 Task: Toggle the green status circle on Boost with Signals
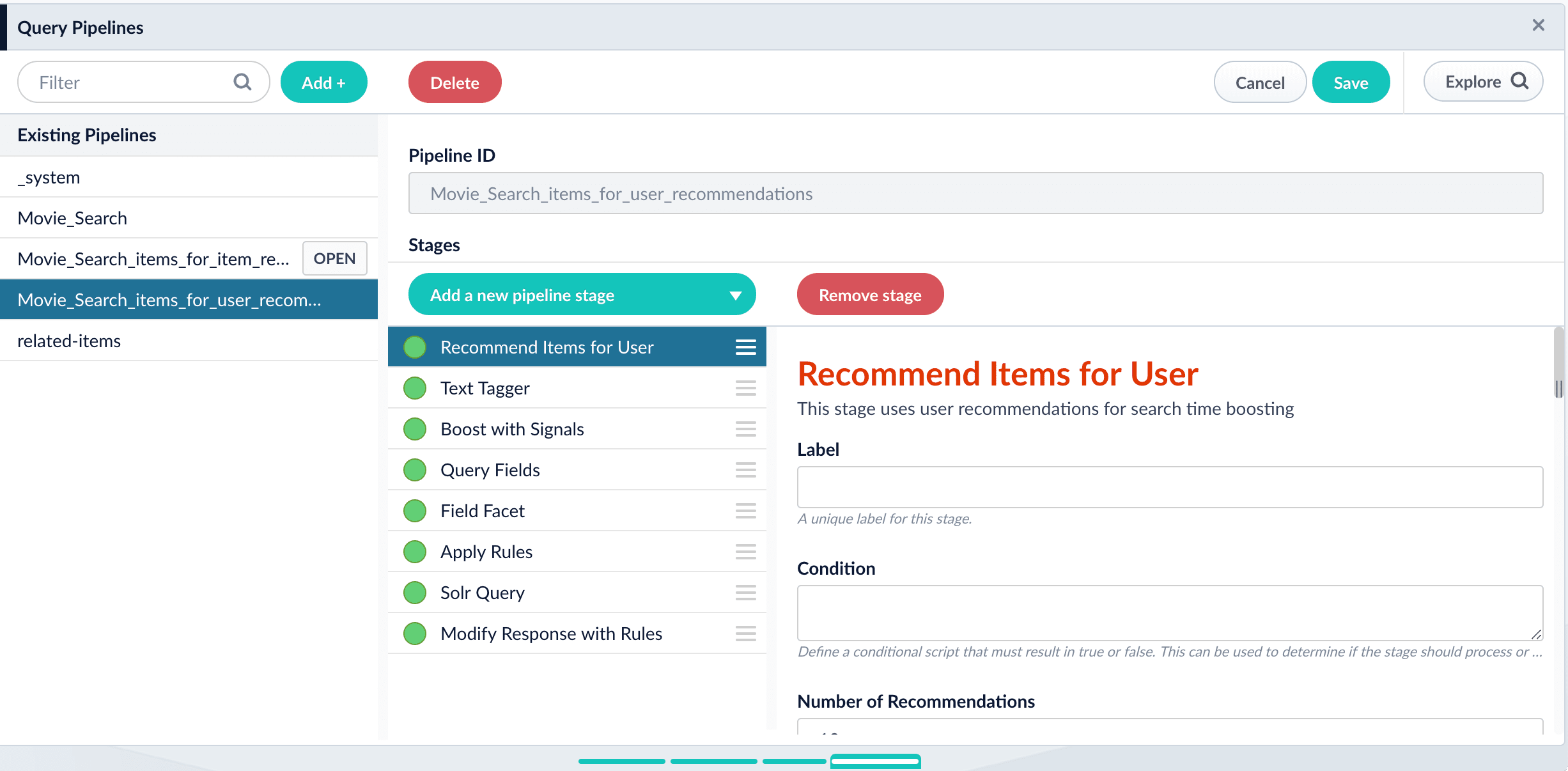(415, 429)
